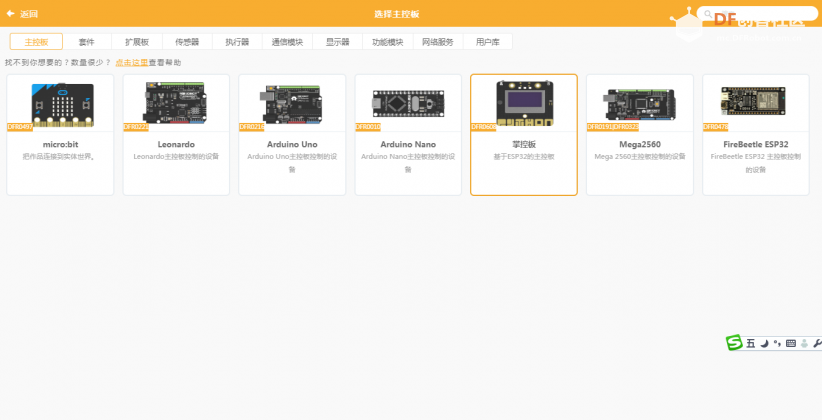The image size is (822, 420).
Task: Open the 扩展板 tab
Action: (x=137, y=42)
